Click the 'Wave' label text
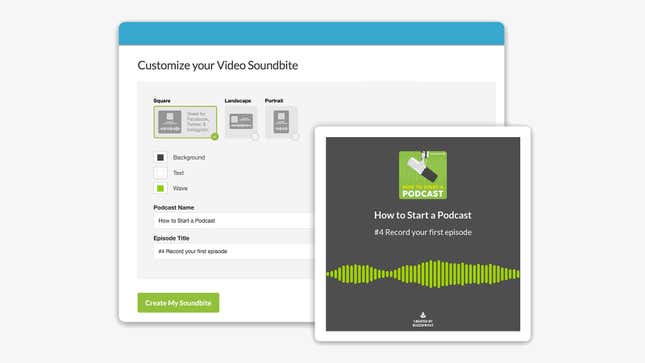The height and width of the screenshot is (363, 645). pyautogui.click(x=180, y=188)
